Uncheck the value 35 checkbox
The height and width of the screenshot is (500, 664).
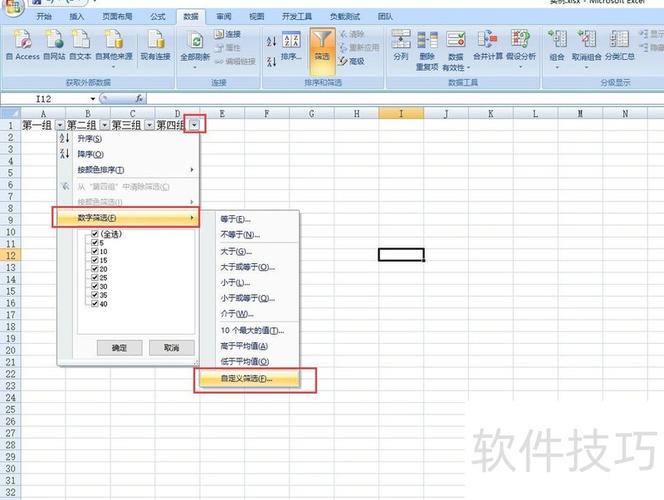tap(95, 295)
